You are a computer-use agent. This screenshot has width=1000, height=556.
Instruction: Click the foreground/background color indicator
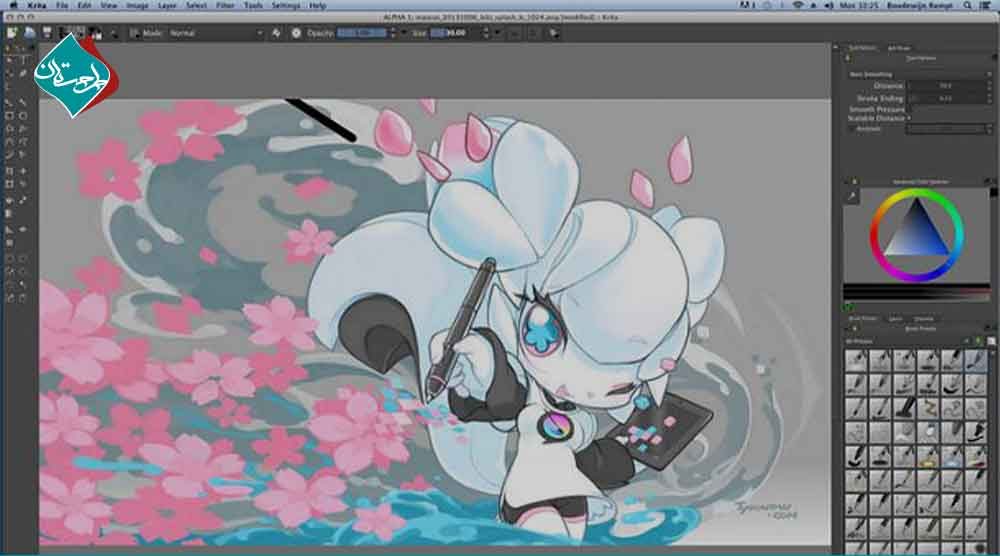coord(95,33)
